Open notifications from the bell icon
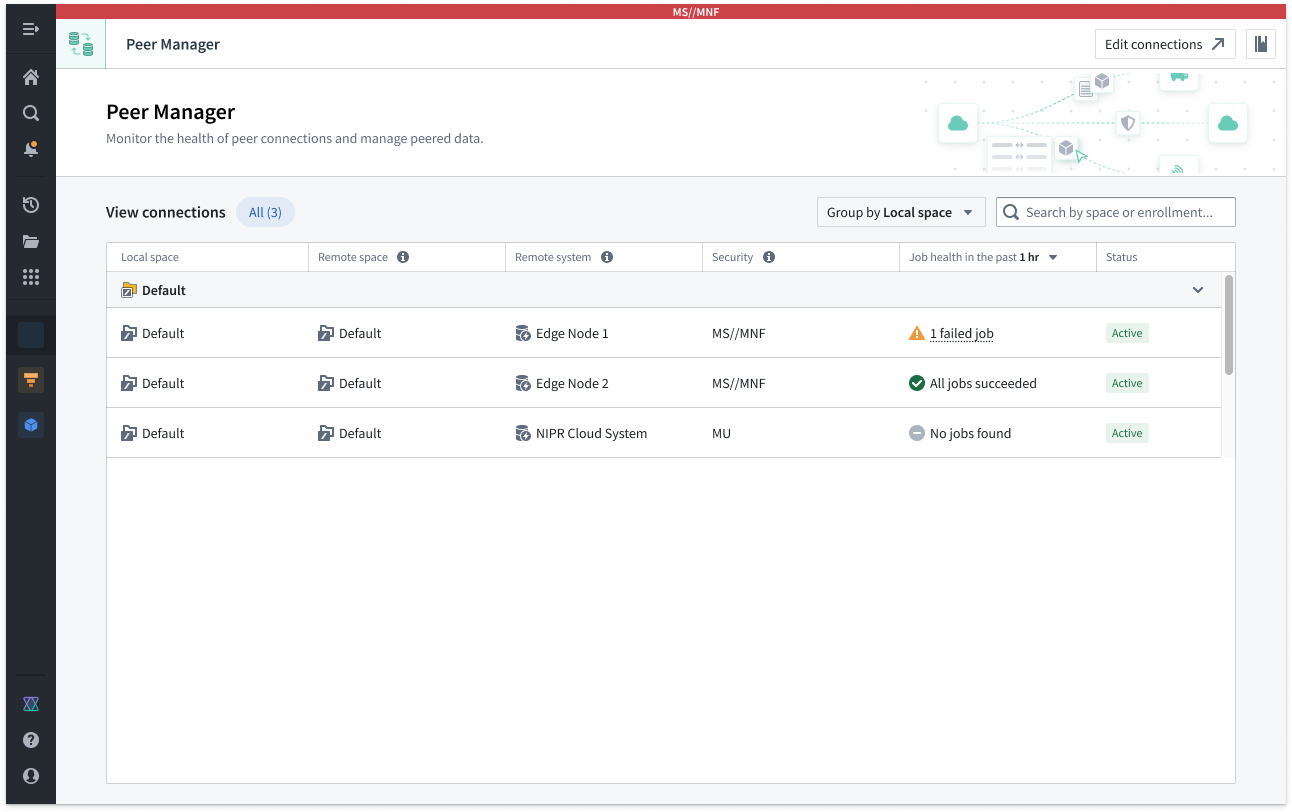 [30, 148]
